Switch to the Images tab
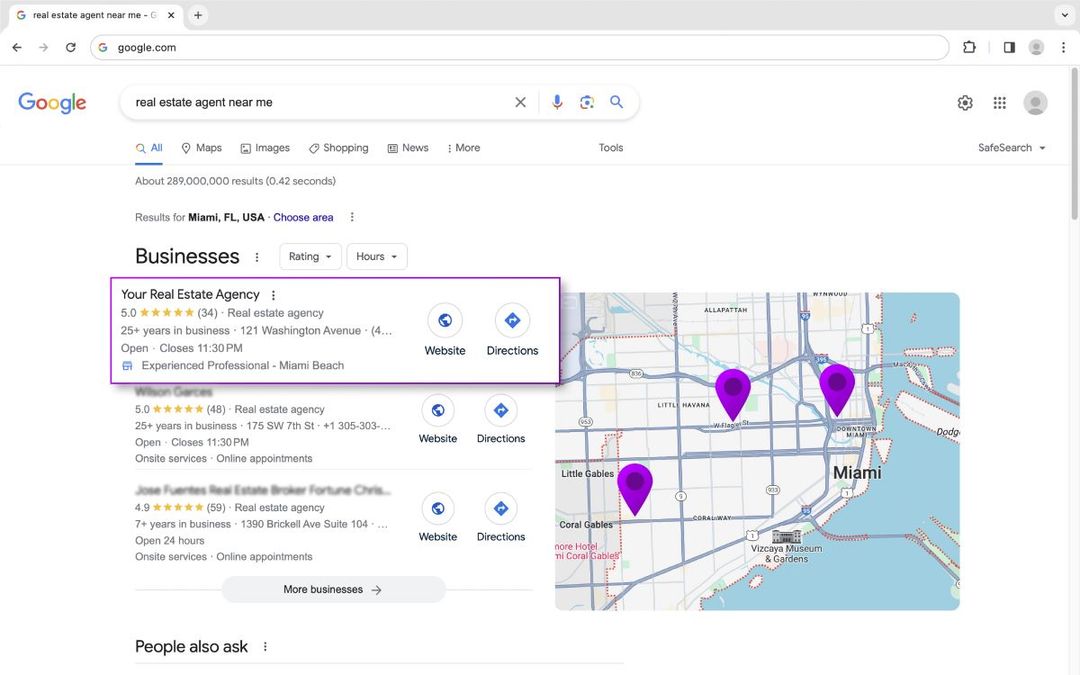This screenshot has height=675, width=1080. tap(265, 148)
